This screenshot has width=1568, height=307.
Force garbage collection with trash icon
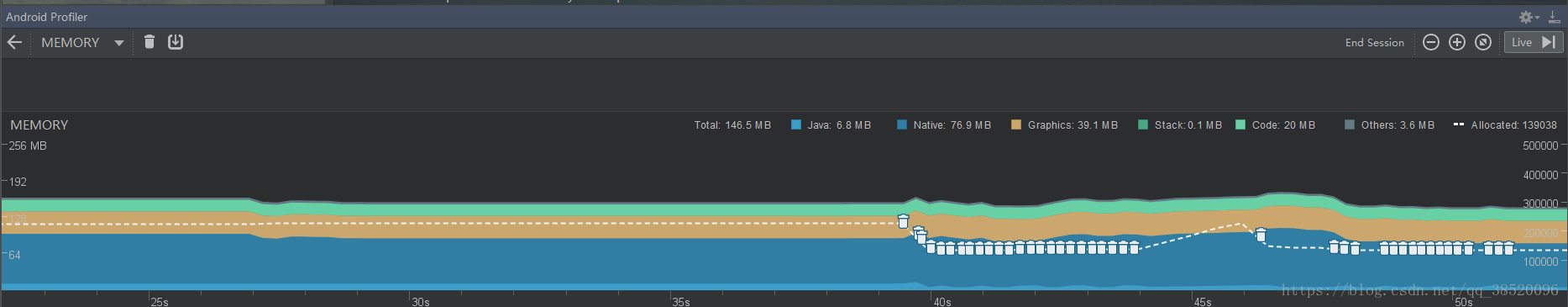(149, 42)
